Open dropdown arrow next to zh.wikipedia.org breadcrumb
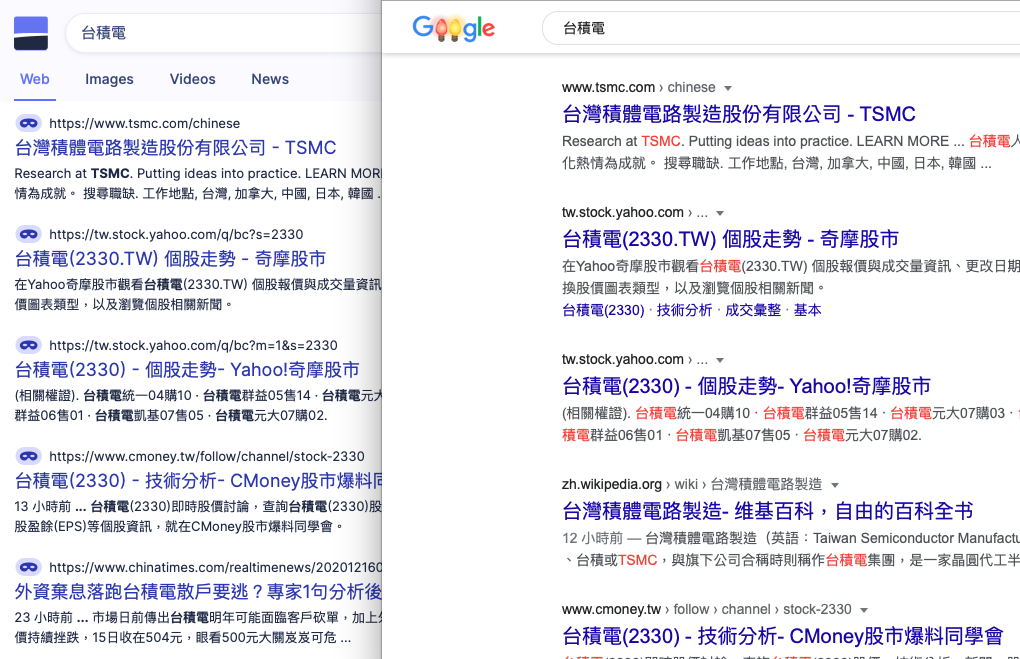This screenshot has height=659, width=1020. (835, 485)
